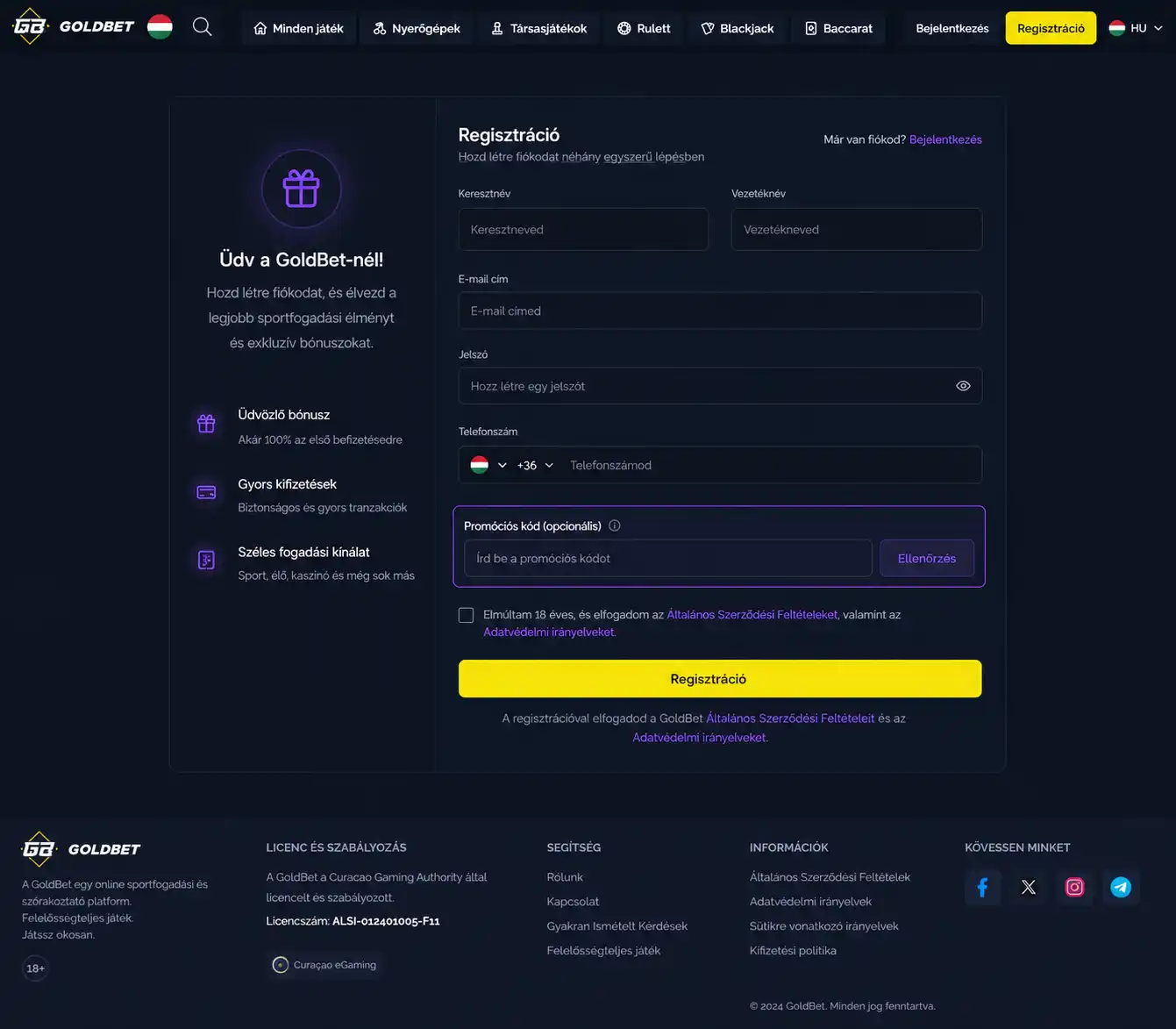Screen dimensions: 1176x1029
Task: Click the card icon next to Gyors kifizetések
Action: pos(206,492)
